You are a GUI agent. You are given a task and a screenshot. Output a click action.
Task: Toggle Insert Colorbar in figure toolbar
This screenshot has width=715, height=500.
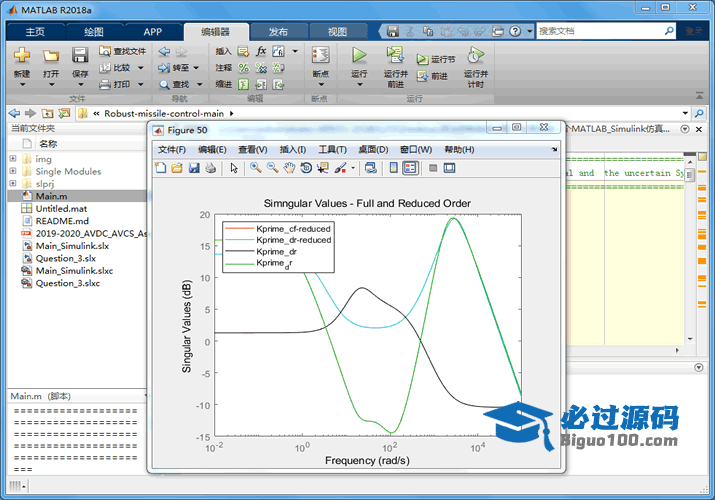click(x=394, y=168)
